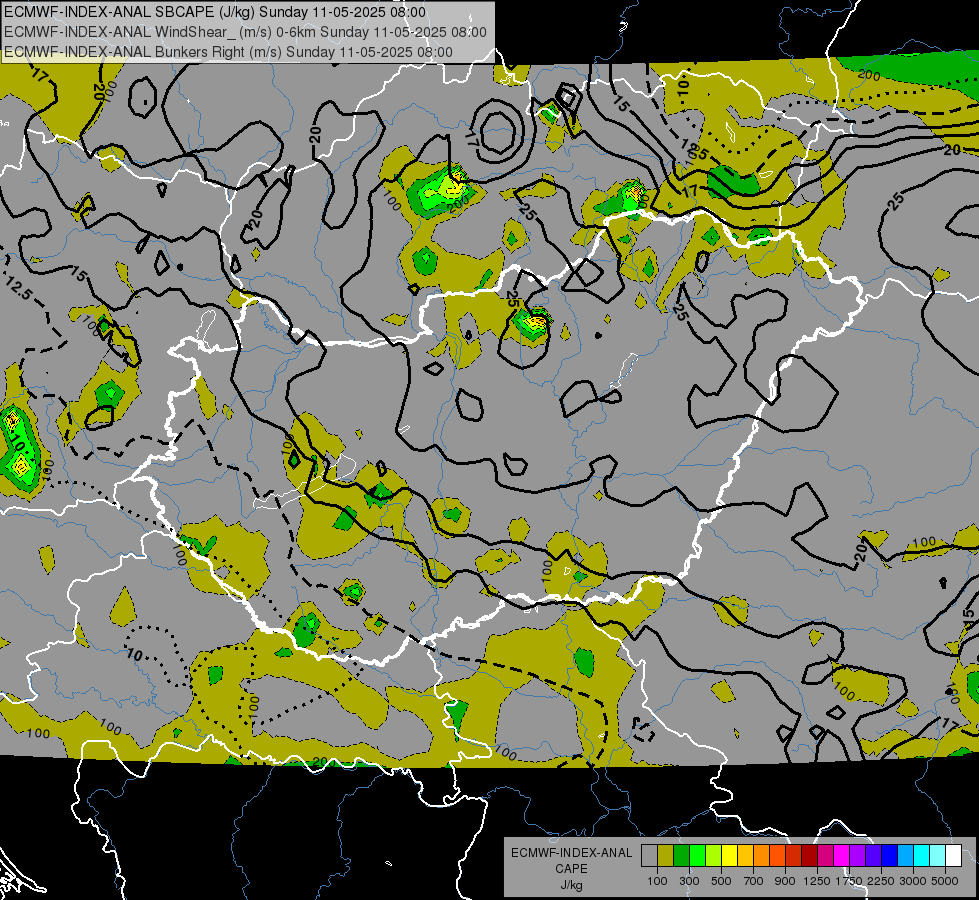Select the dark green legend swatch

click(681, 856)
